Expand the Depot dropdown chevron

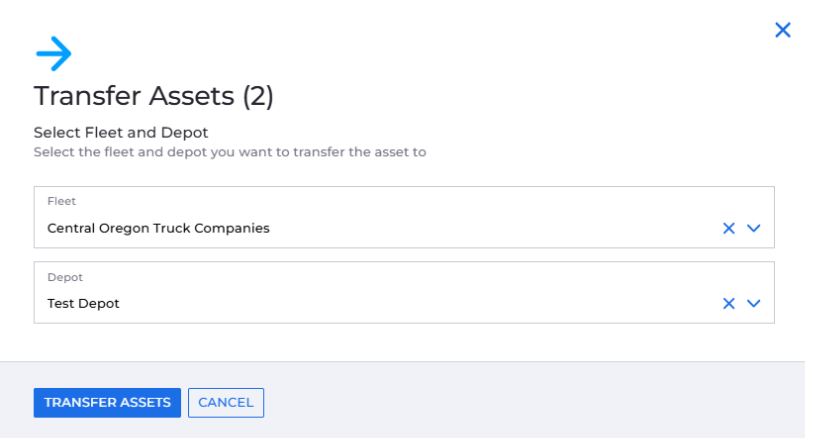pyautogui.click(x=753, y=303)
